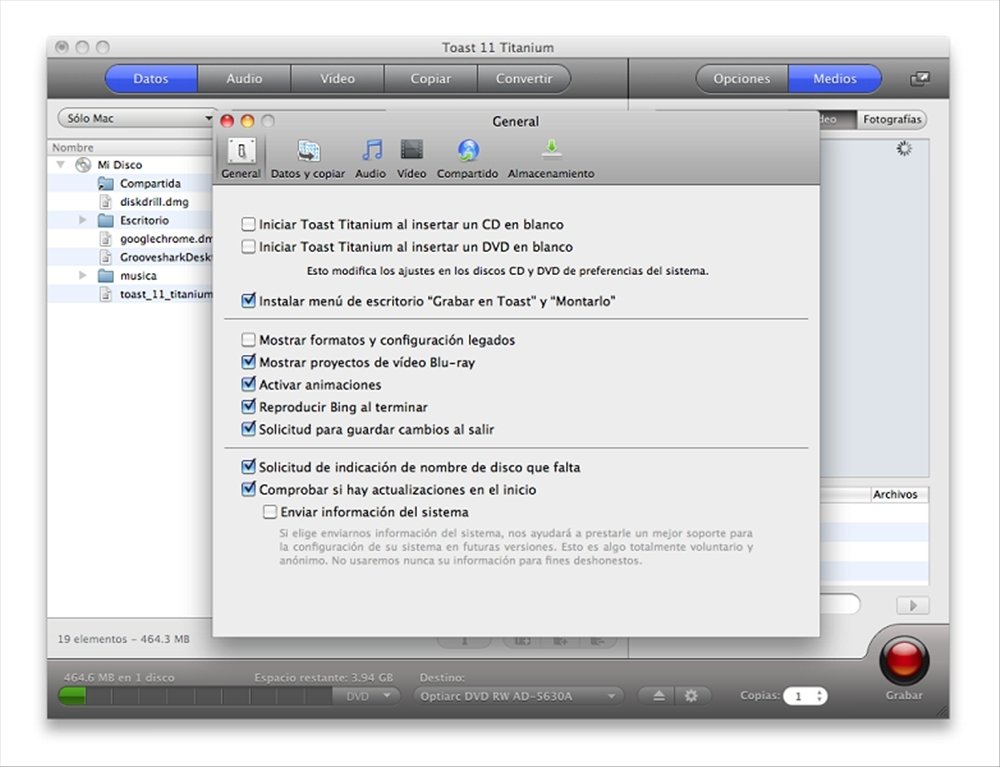Enable Mostrar formatos y configuración legados

point(249,340)
